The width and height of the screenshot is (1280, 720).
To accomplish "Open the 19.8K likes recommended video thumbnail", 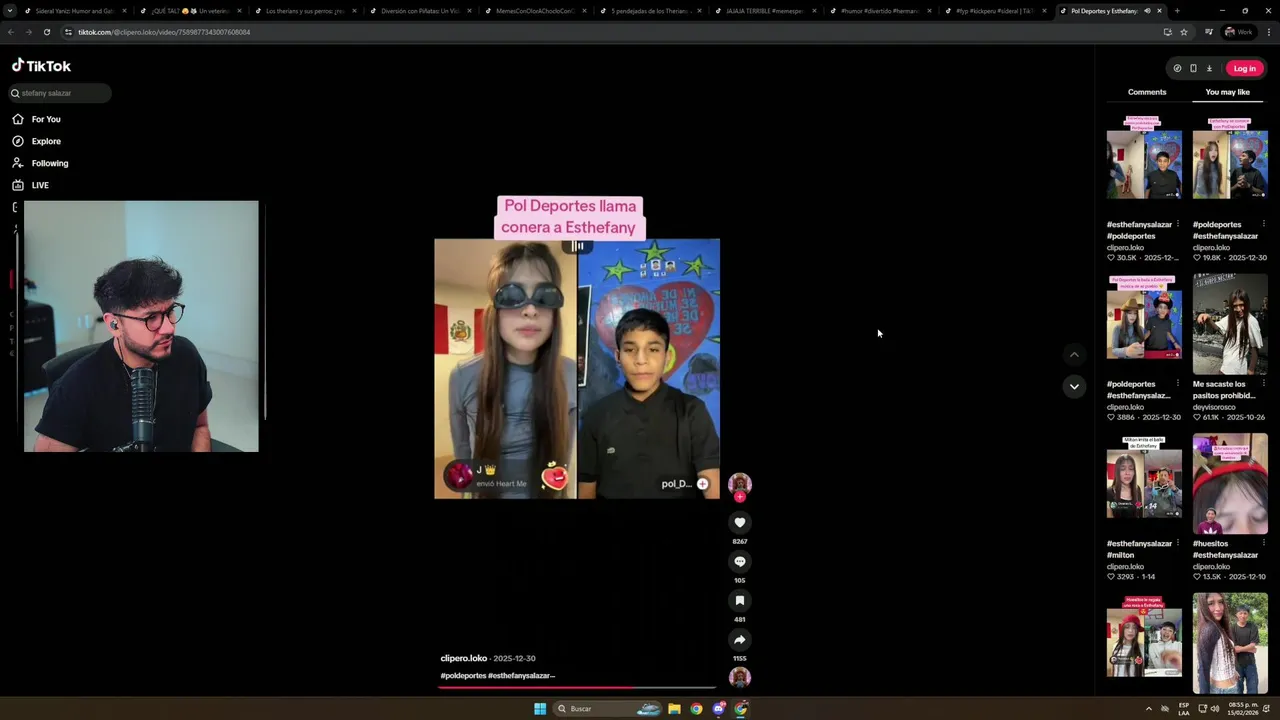I will (1230, 164).
